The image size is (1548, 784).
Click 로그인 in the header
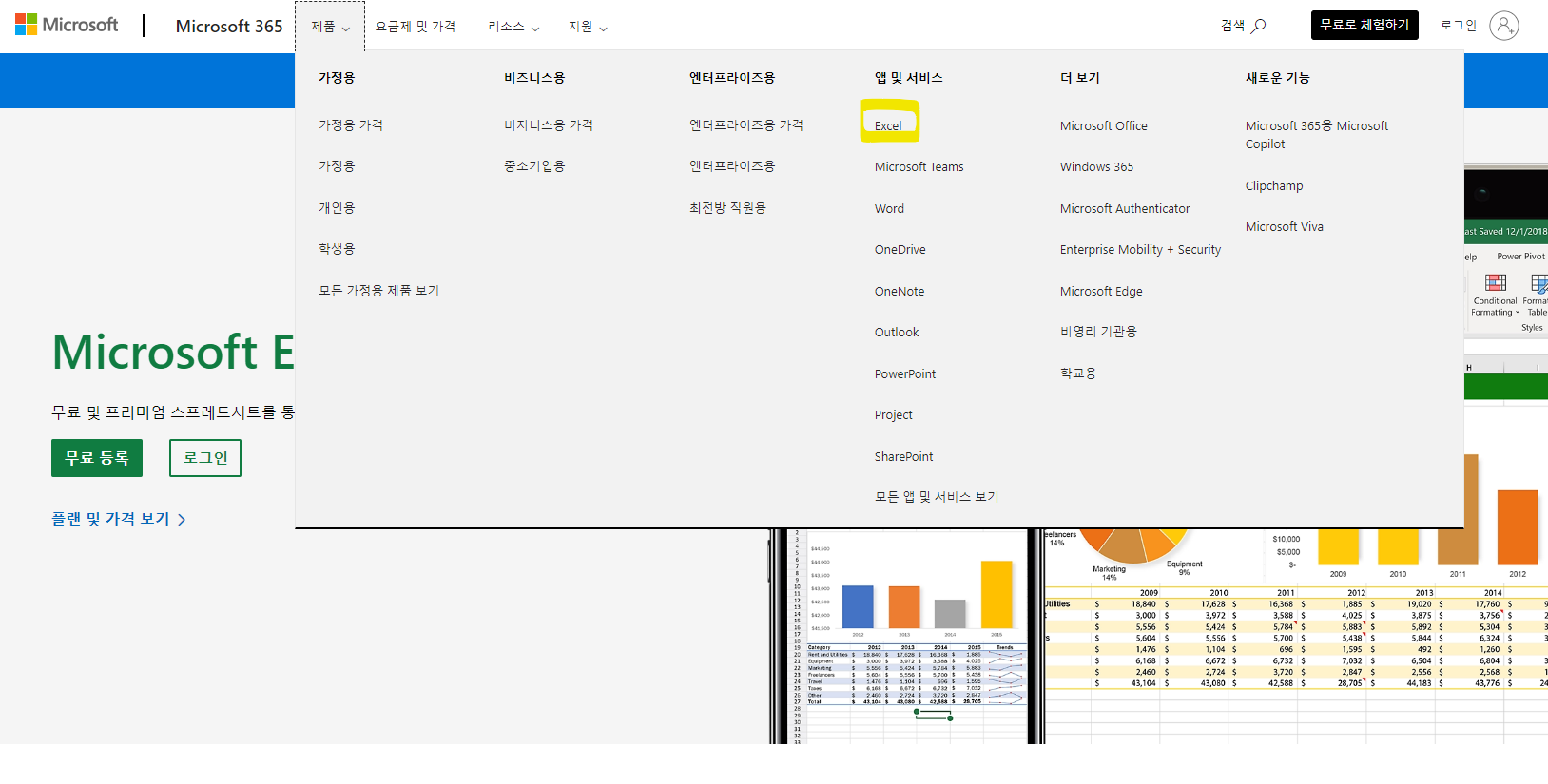coord(1458,26)
